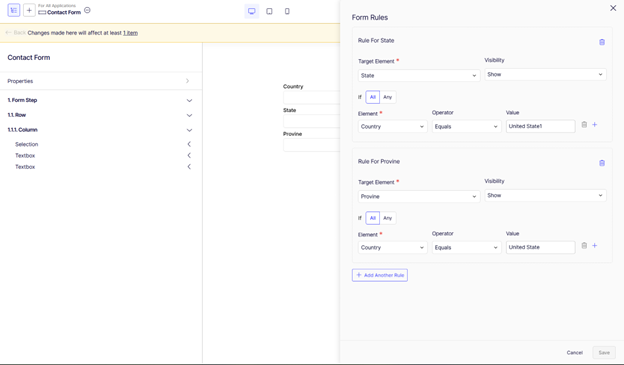Expand the first Textbox element chevron
The height and width of the screenshot is (365, 624).
(189, 155)
